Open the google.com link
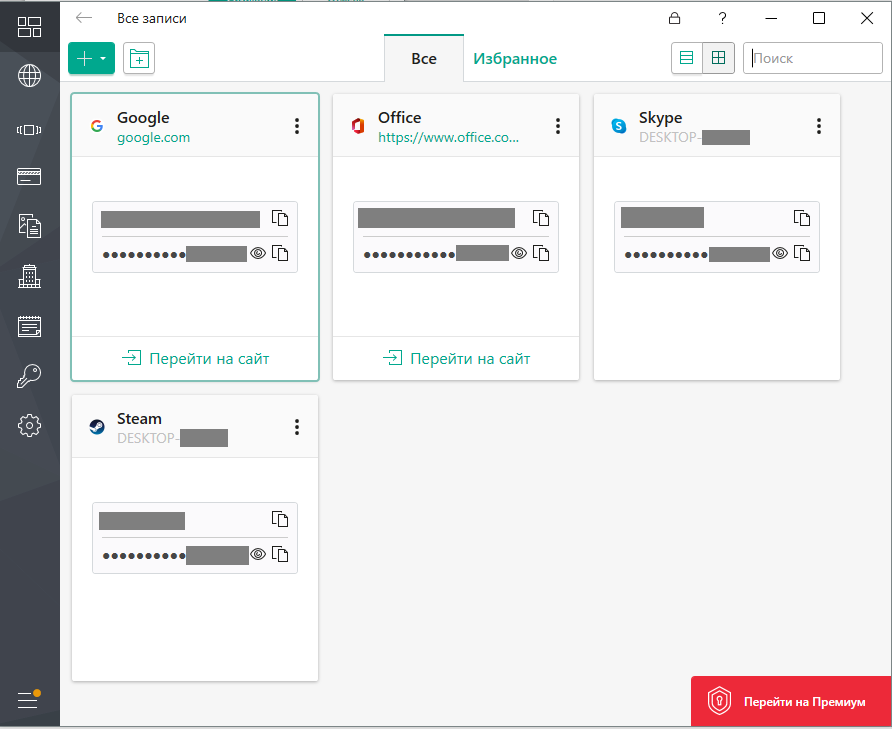This screenshot has width=892, height=729. (x=154, y=138)
